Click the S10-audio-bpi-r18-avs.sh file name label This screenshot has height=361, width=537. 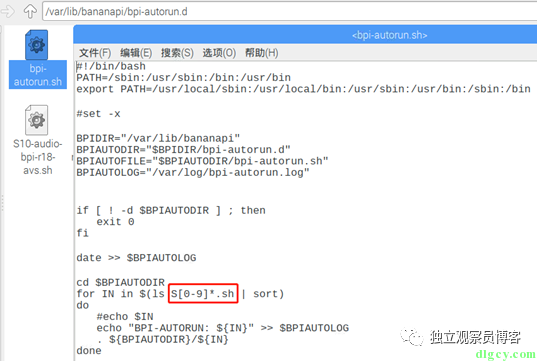click(38, 157)
